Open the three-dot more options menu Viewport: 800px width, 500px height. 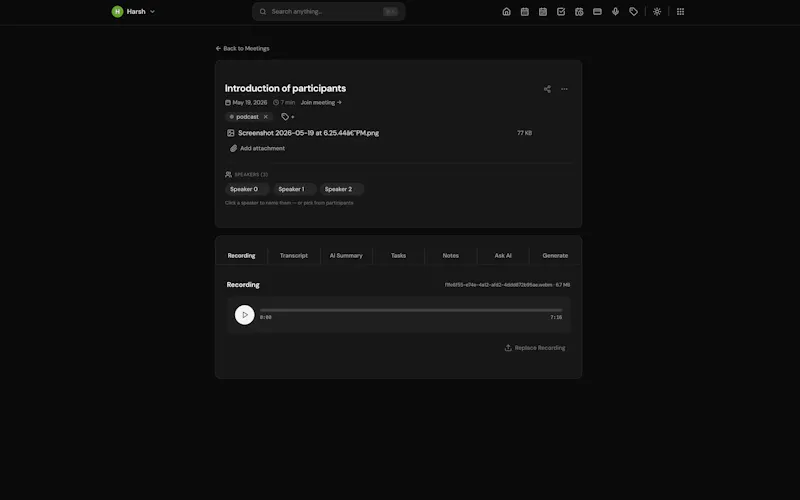tap(564, 89)
